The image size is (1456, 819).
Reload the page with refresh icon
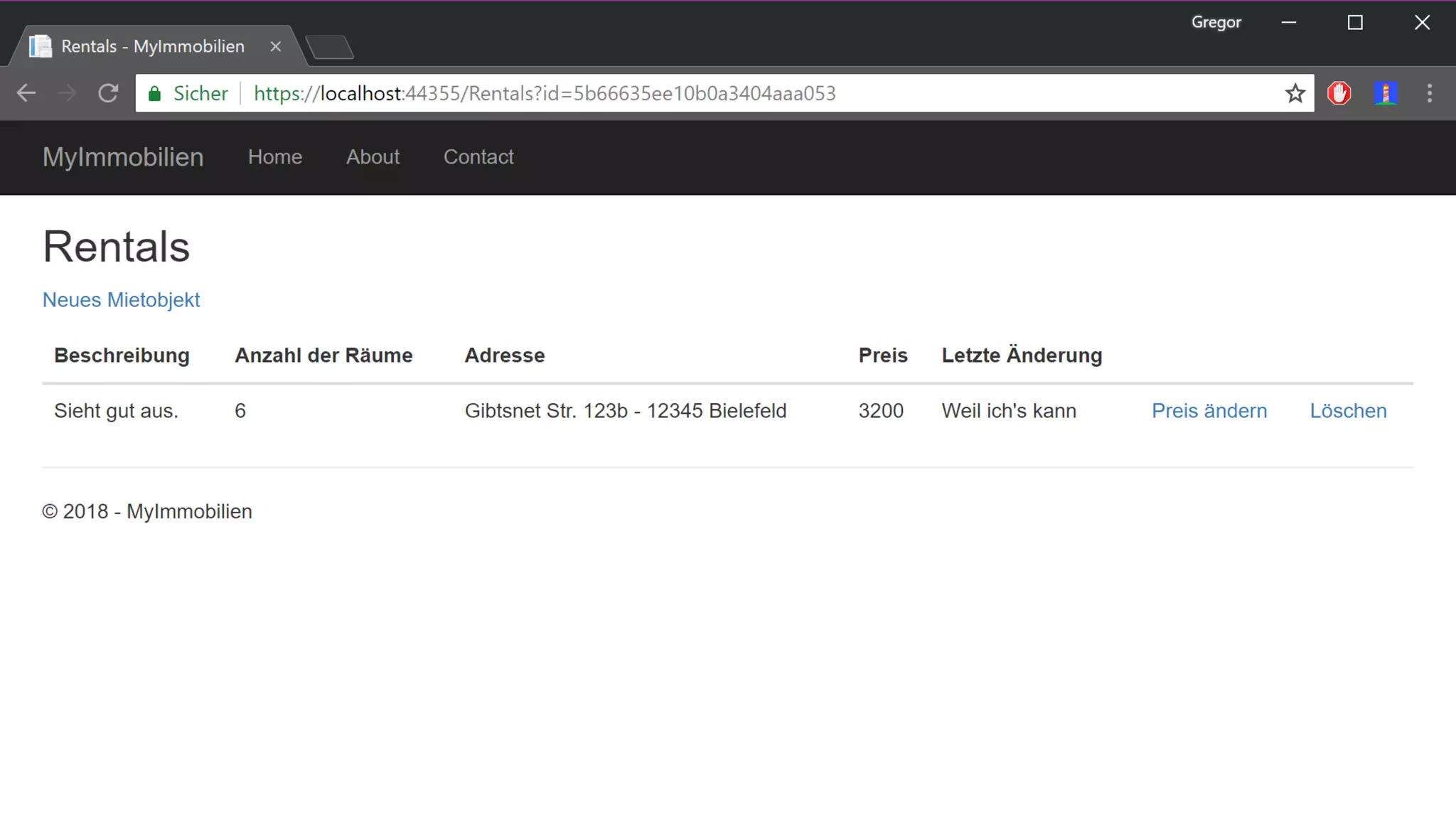coord(108,93)
